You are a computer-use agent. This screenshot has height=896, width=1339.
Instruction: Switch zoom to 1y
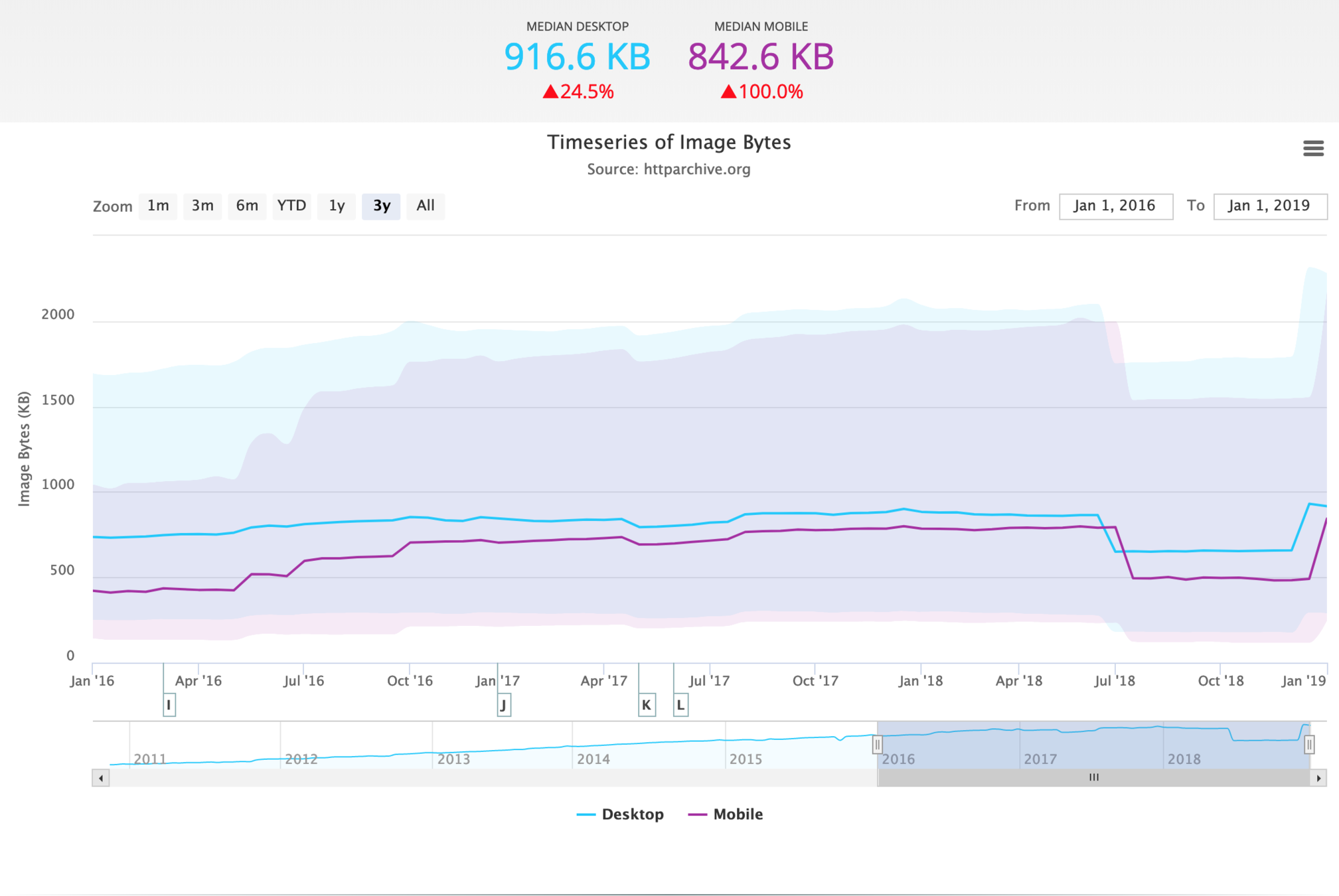pos(337,206)
